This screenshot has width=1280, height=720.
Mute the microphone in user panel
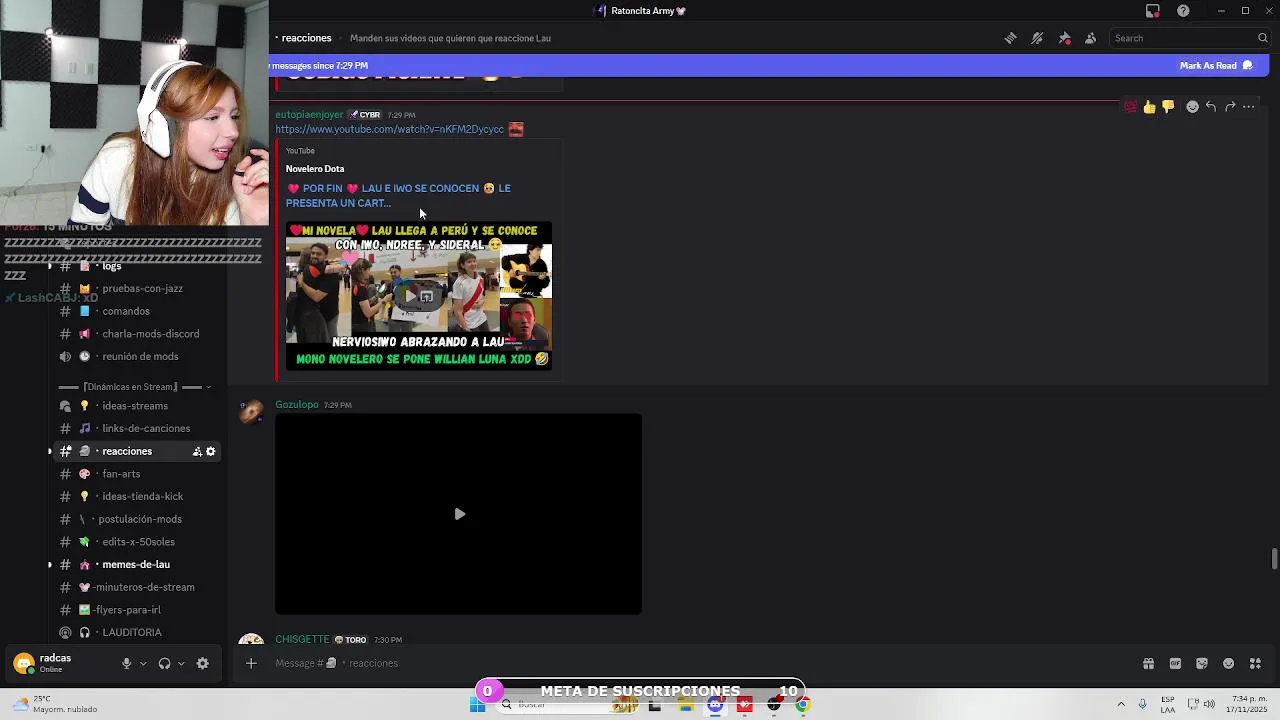pyautogui.click(x=126, y=663)
